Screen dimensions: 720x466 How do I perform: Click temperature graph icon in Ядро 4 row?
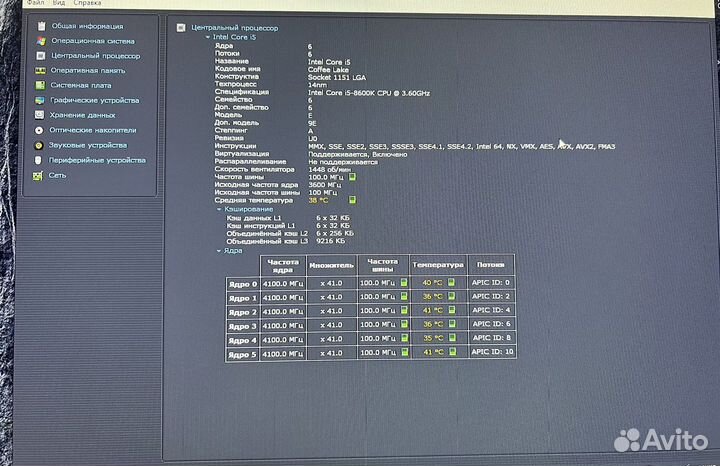(452, 338)
